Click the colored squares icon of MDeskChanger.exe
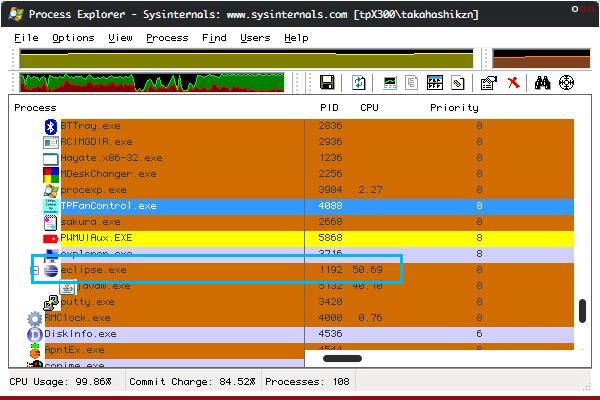 coord(51,175)
